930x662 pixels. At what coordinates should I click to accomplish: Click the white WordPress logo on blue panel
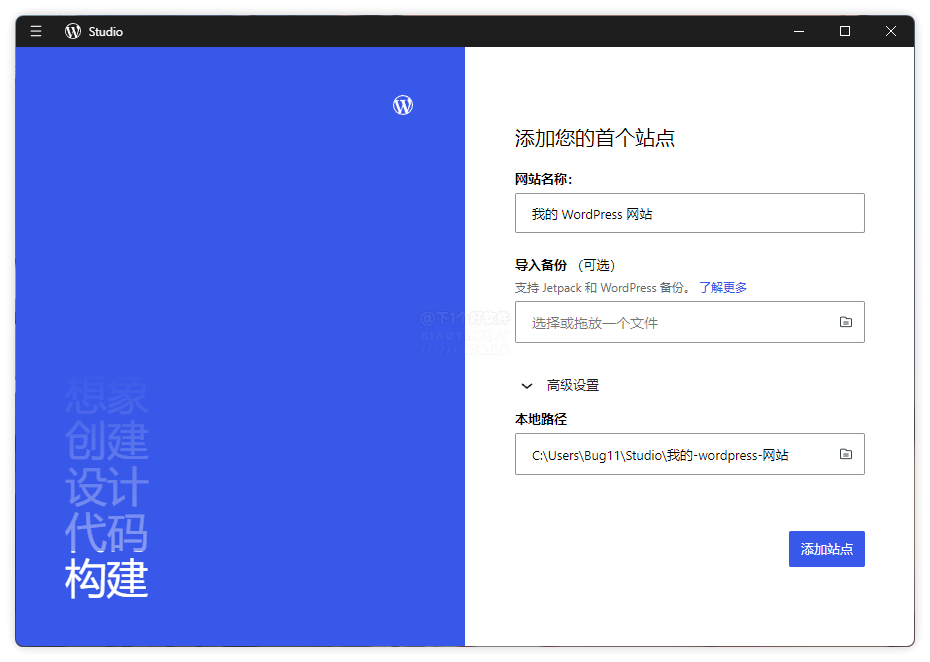pos(403,105)
